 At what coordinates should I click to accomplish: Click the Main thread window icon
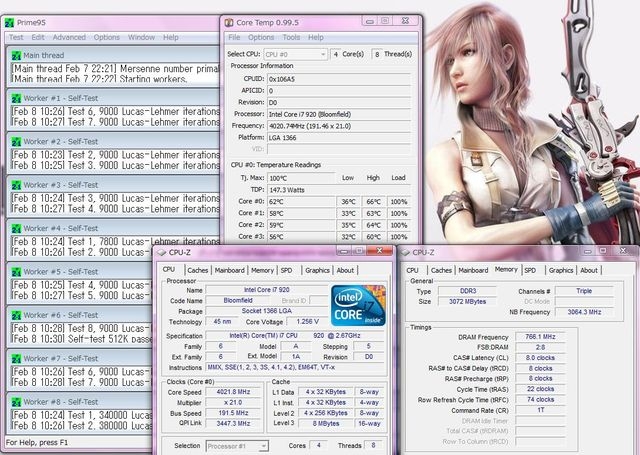(x=16, y=55)
